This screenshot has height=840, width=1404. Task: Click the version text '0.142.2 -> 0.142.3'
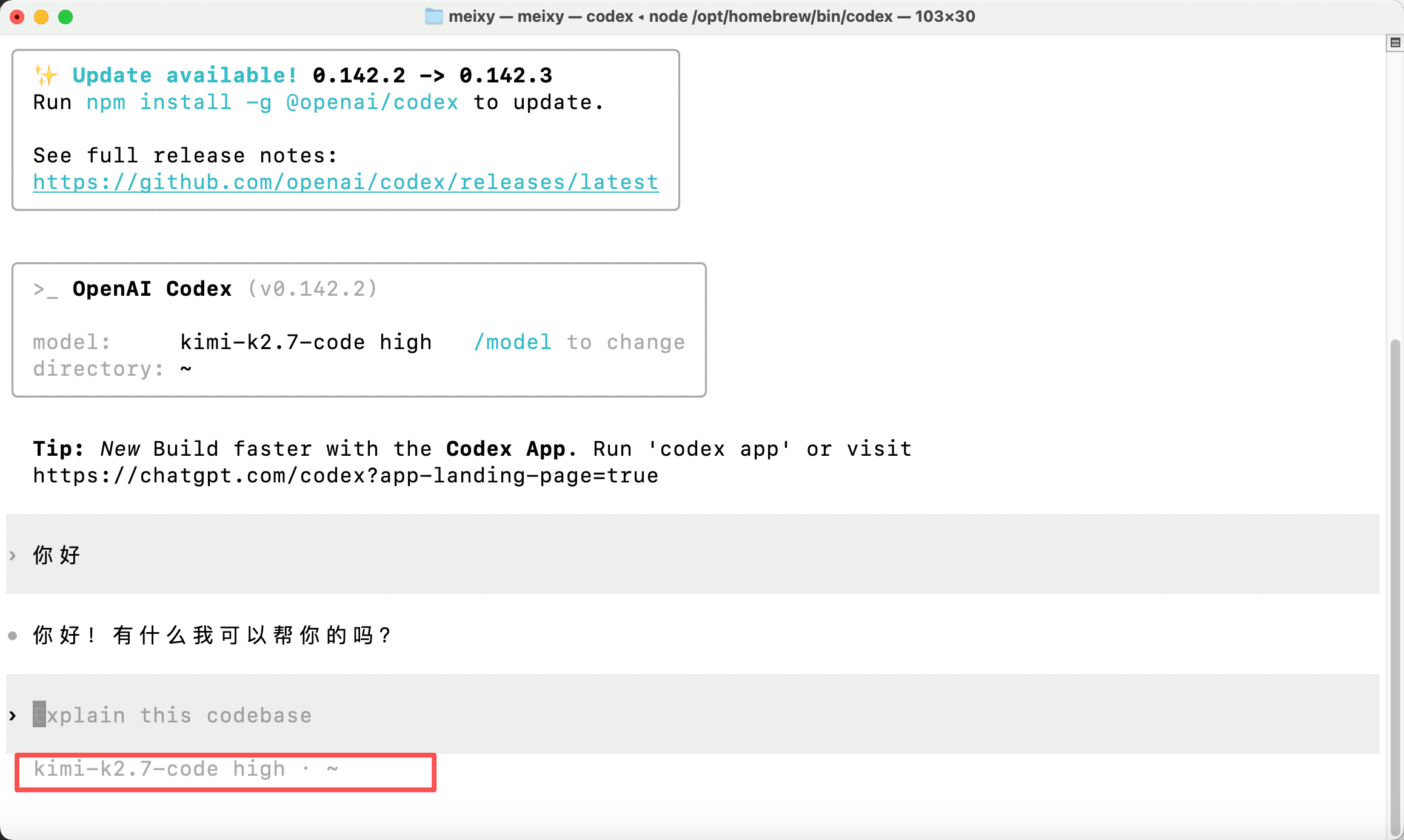[432, 75]
